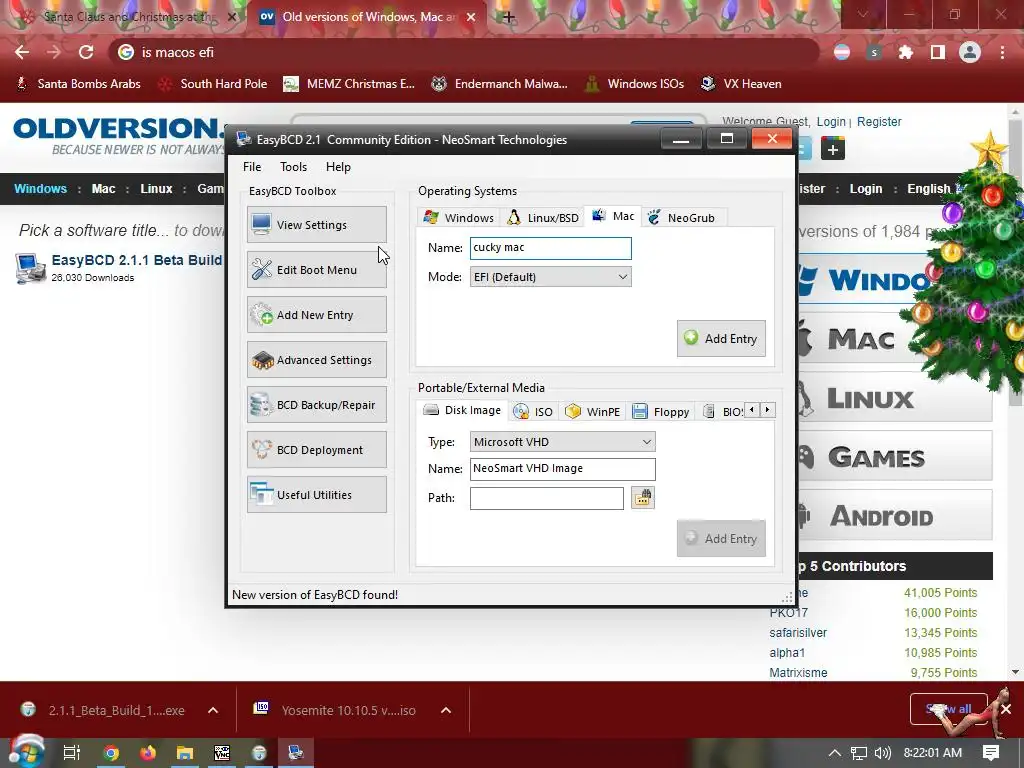The height and width of the screenshot is (768, 1024).
Task: Click the browser address bar
Action: point(464,52)
